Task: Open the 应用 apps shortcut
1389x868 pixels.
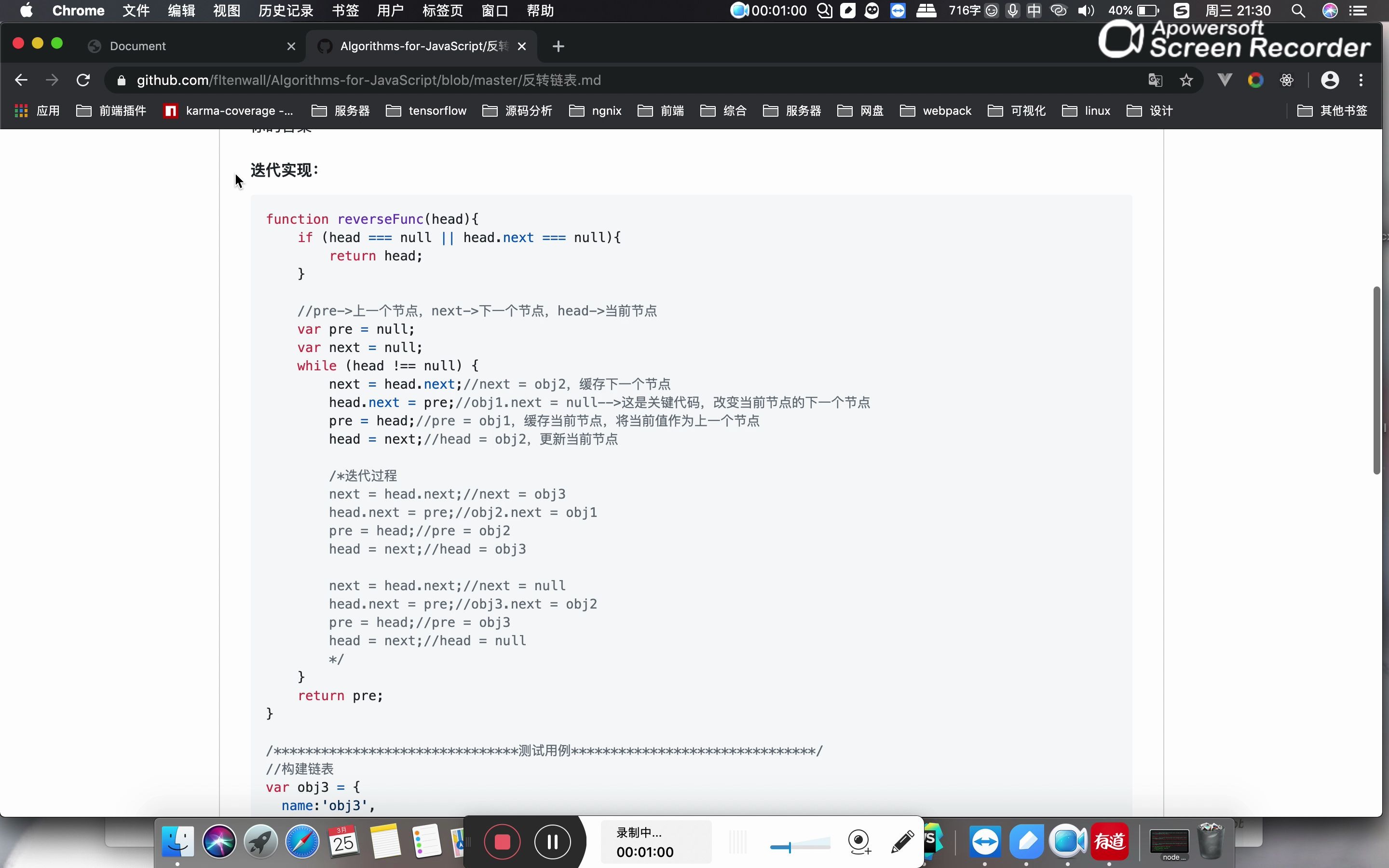Action: tap(37, 111)
